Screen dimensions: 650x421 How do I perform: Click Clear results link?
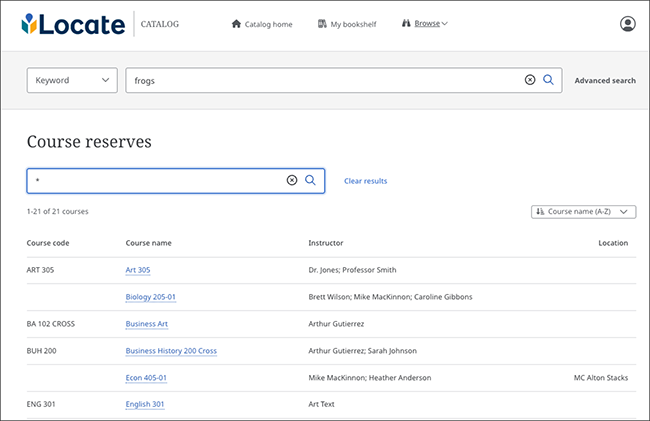(365, 181)
